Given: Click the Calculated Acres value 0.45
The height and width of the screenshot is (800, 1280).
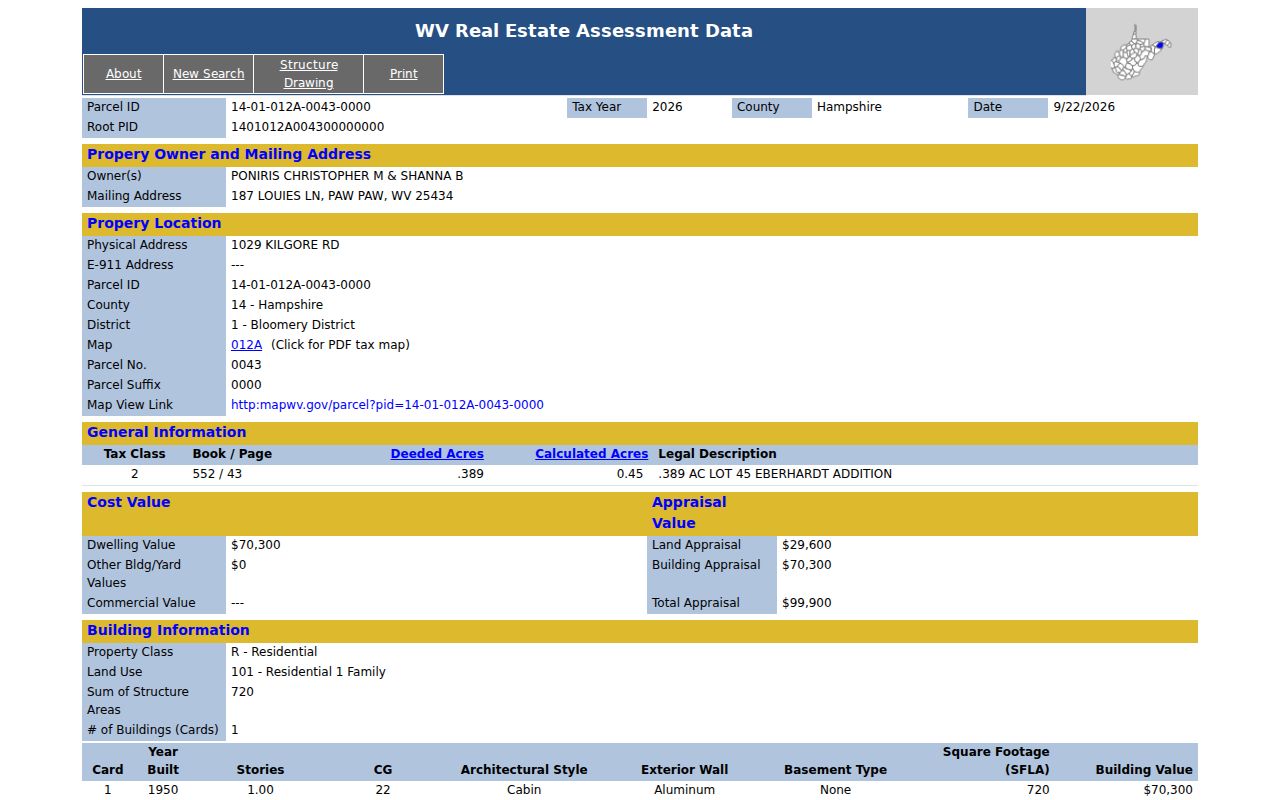Looking at the screenshot, I should tap(630, 474).
